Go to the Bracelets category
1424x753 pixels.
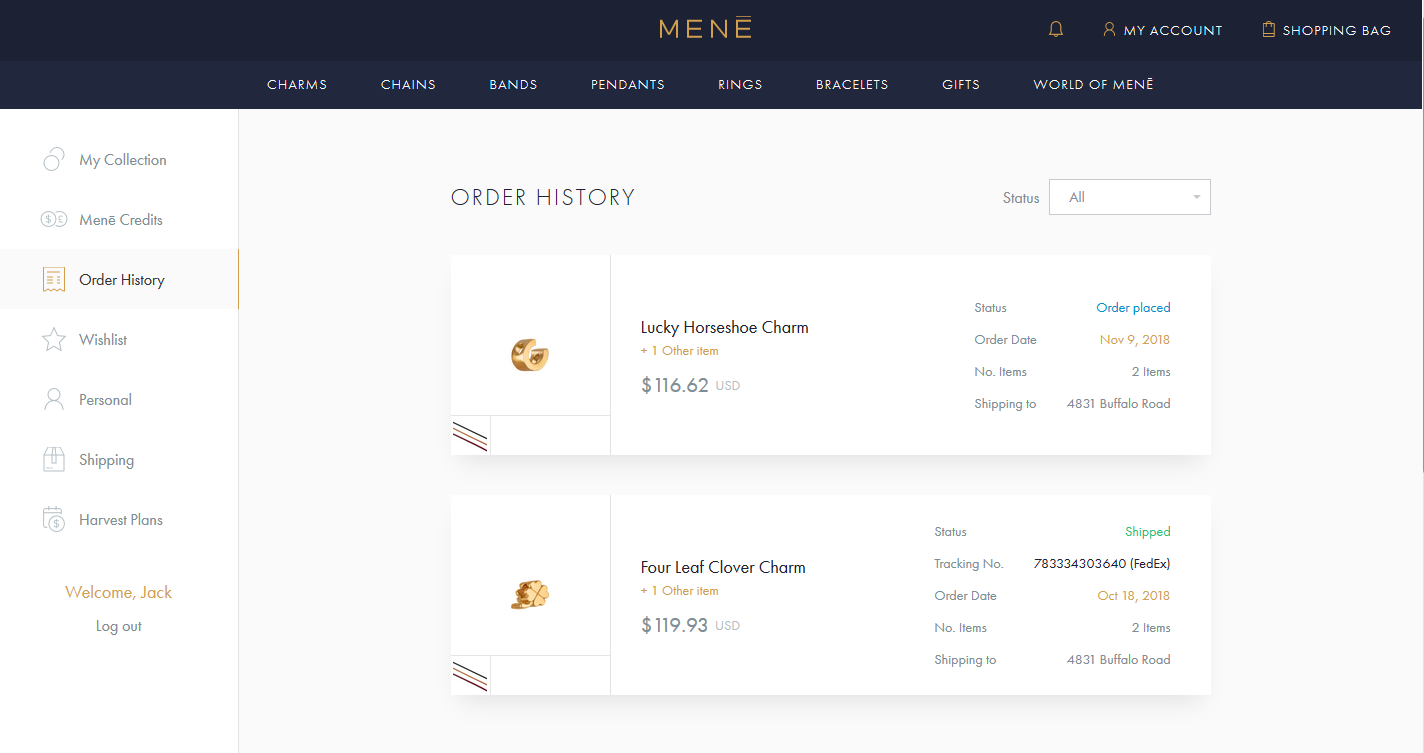coord(852,84)
